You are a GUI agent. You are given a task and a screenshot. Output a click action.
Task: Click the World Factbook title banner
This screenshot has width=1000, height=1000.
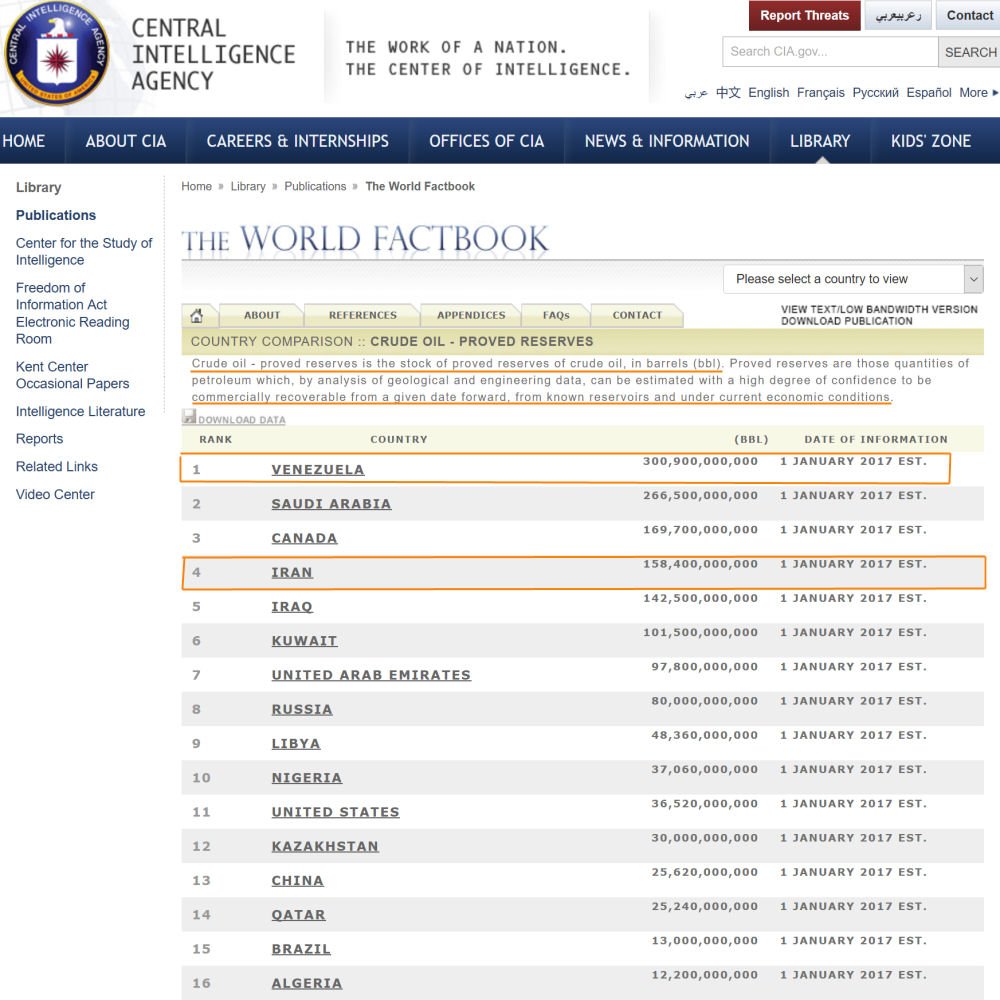pos(365,239)
